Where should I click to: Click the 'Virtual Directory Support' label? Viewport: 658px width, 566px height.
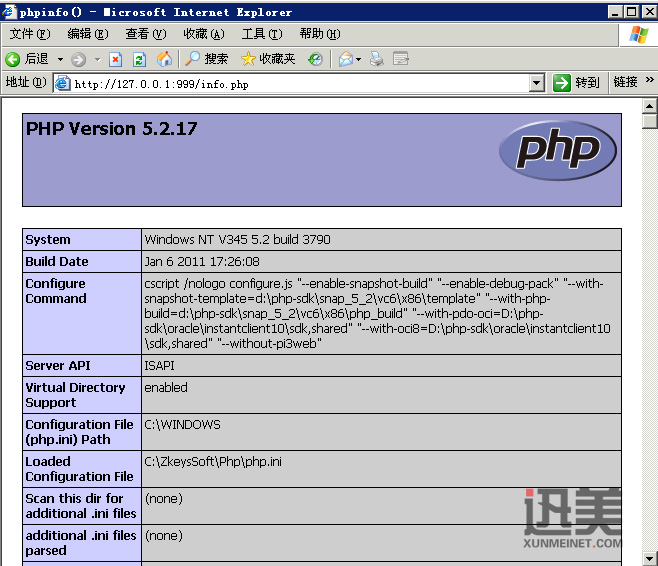point(76,395)
